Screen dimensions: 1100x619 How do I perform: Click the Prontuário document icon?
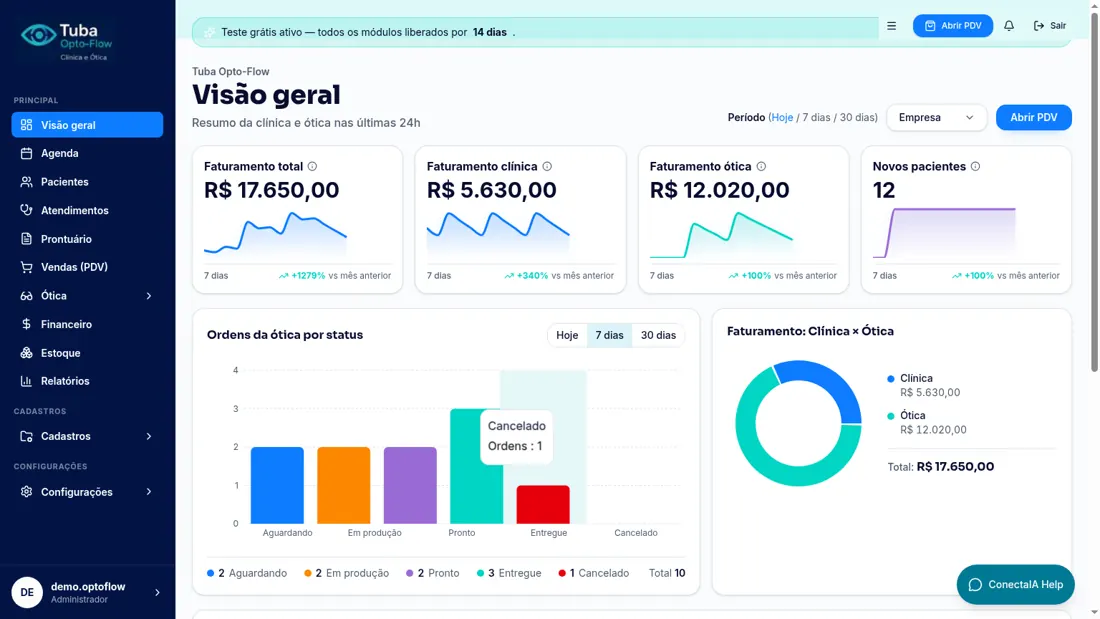(27, 239)
